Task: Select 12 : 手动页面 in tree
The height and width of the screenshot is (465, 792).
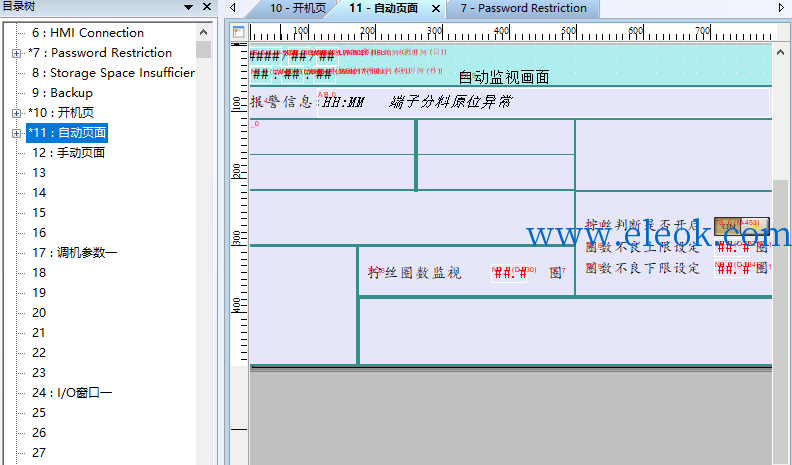Action: (x=68, y=153)
